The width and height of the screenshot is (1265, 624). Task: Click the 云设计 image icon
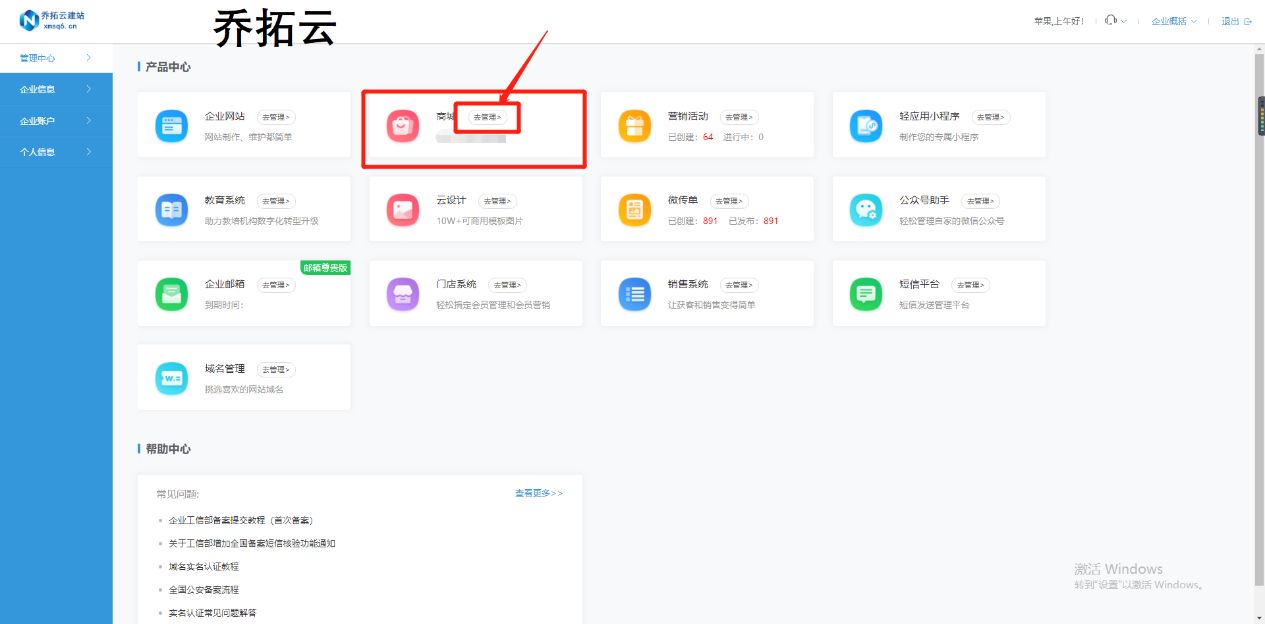[402, 209]
